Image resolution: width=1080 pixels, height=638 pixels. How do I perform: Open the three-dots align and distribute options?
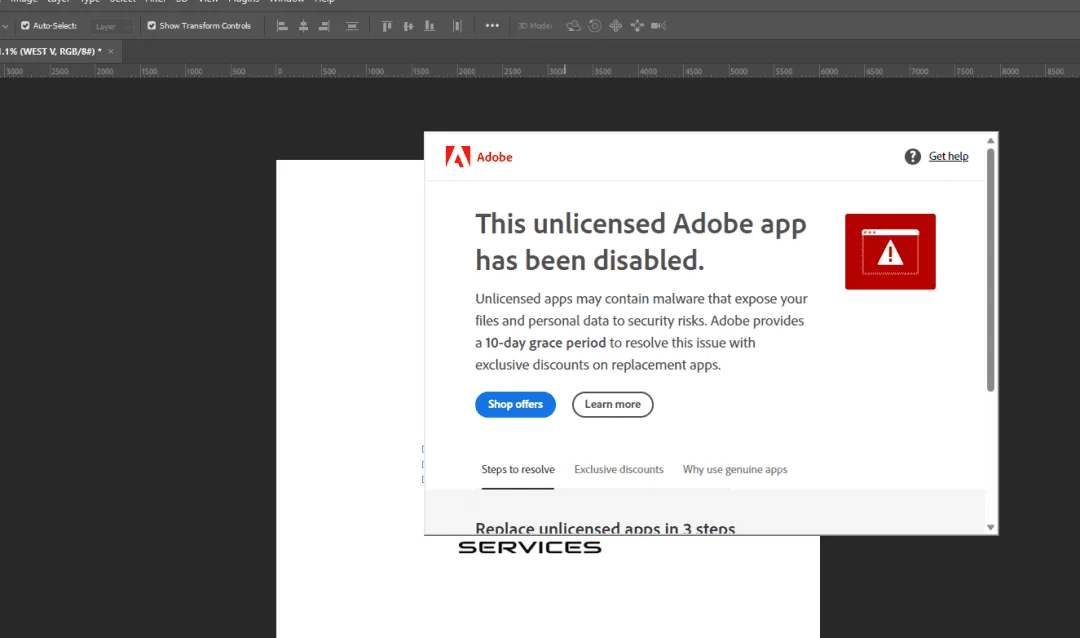pos(492,25)
